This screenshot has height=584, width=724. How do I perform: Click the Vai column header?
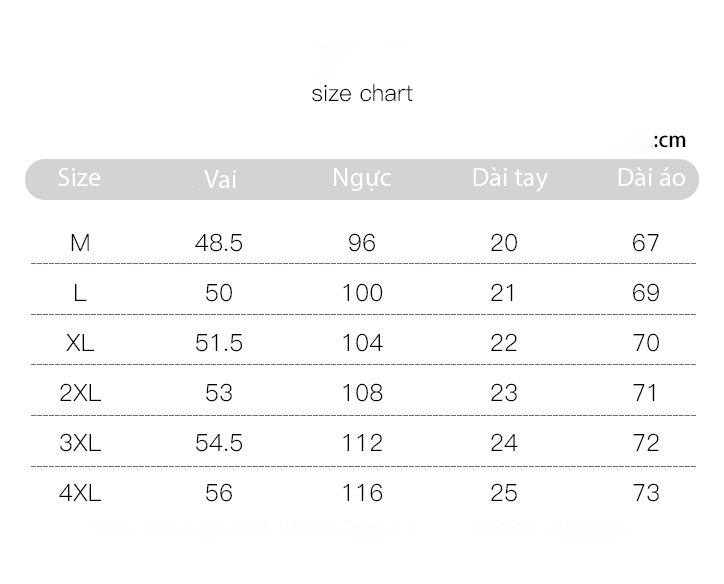220,180
